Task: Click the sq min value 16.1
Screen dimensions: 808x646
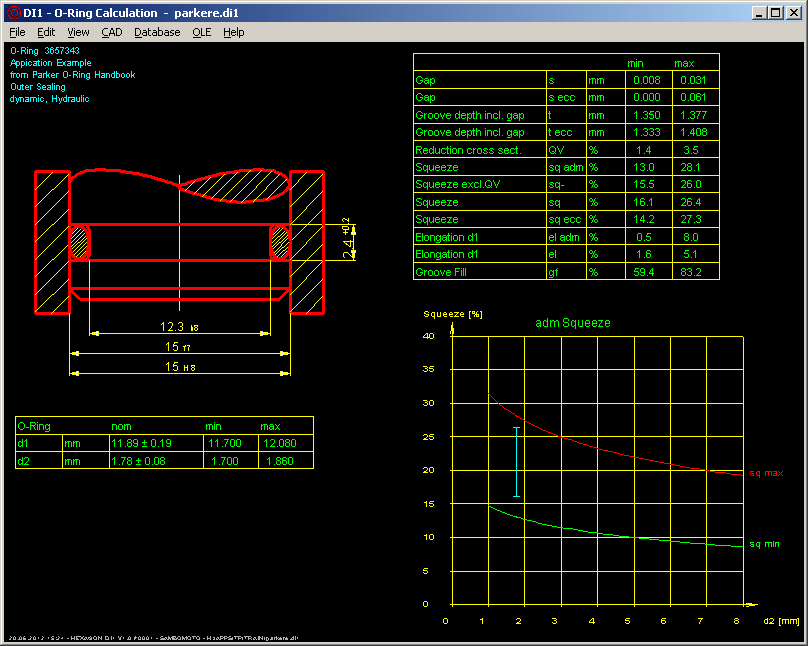Action: (643, 202)
